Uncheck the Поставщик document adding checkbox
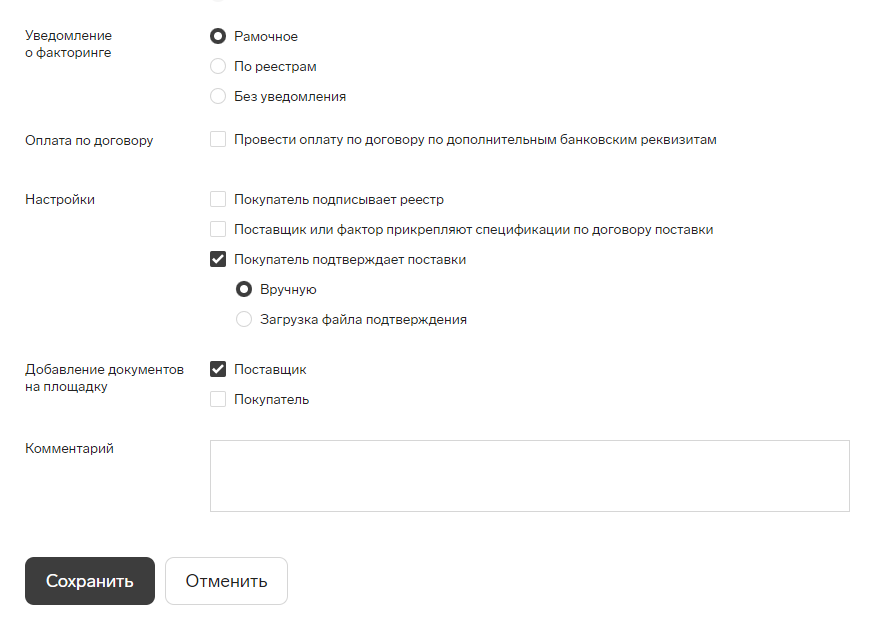The width and height of the screenshot is (871, 627). pyautogui.click(x=218, y=369)
